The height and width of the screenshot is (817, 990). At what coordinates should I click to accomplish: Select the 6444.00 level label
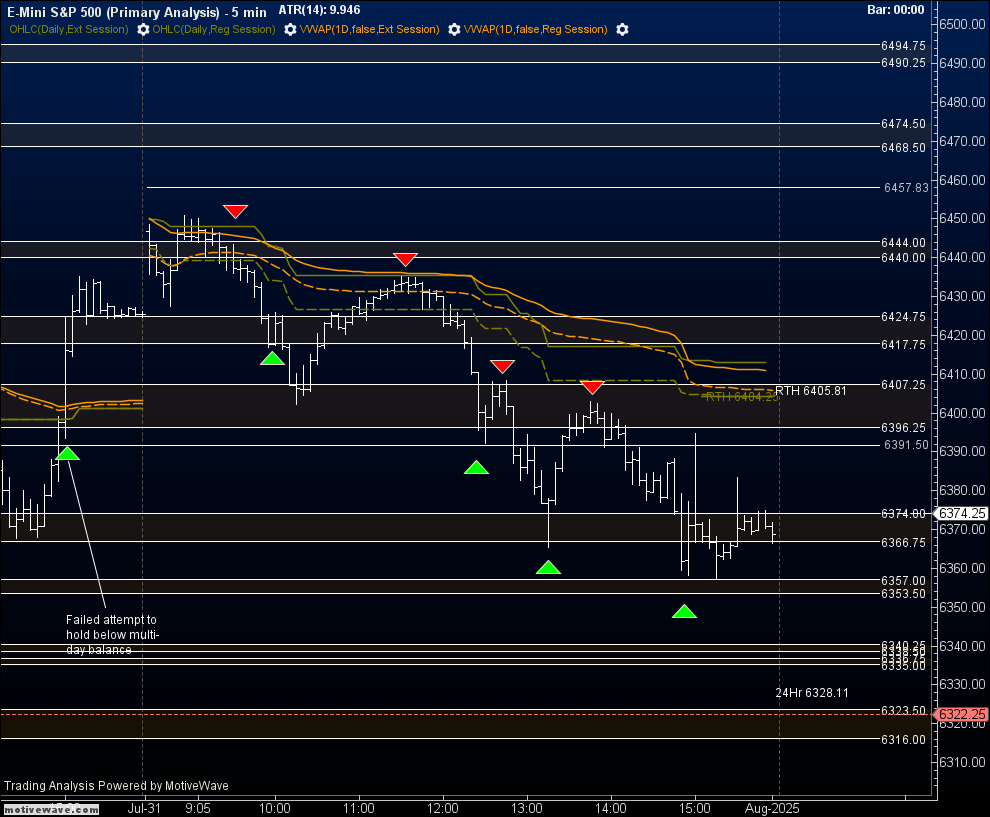pos(903,242)
